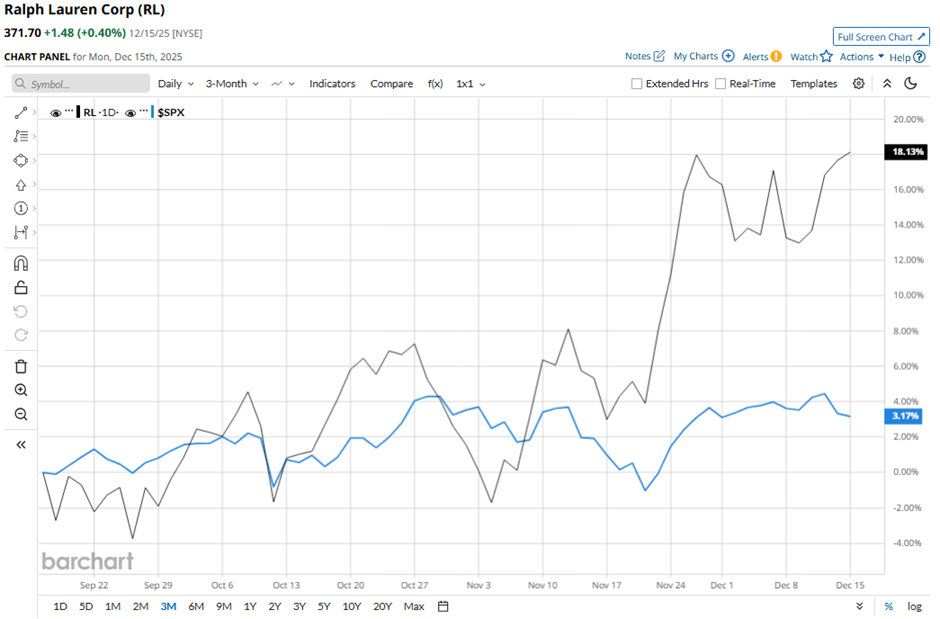Select the 20Y time range

coord(382,606)
